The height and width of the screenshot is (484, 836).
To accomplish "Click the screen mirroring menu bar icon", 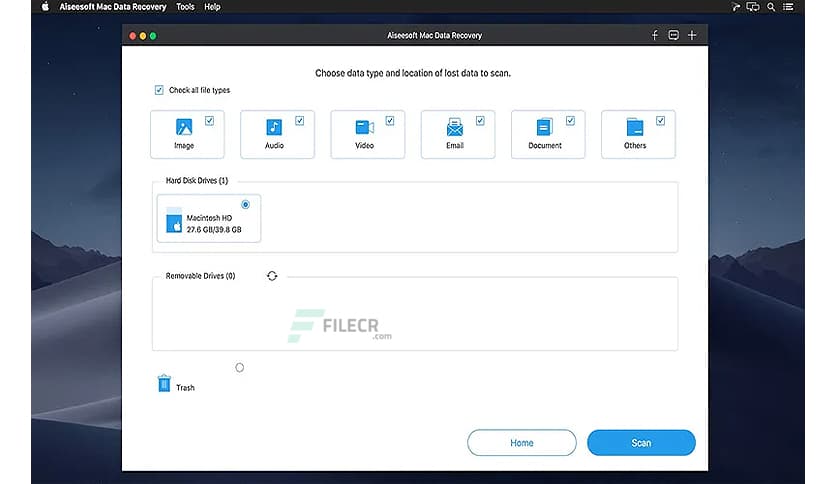I will pyautogui.click(x=753, y=7).
